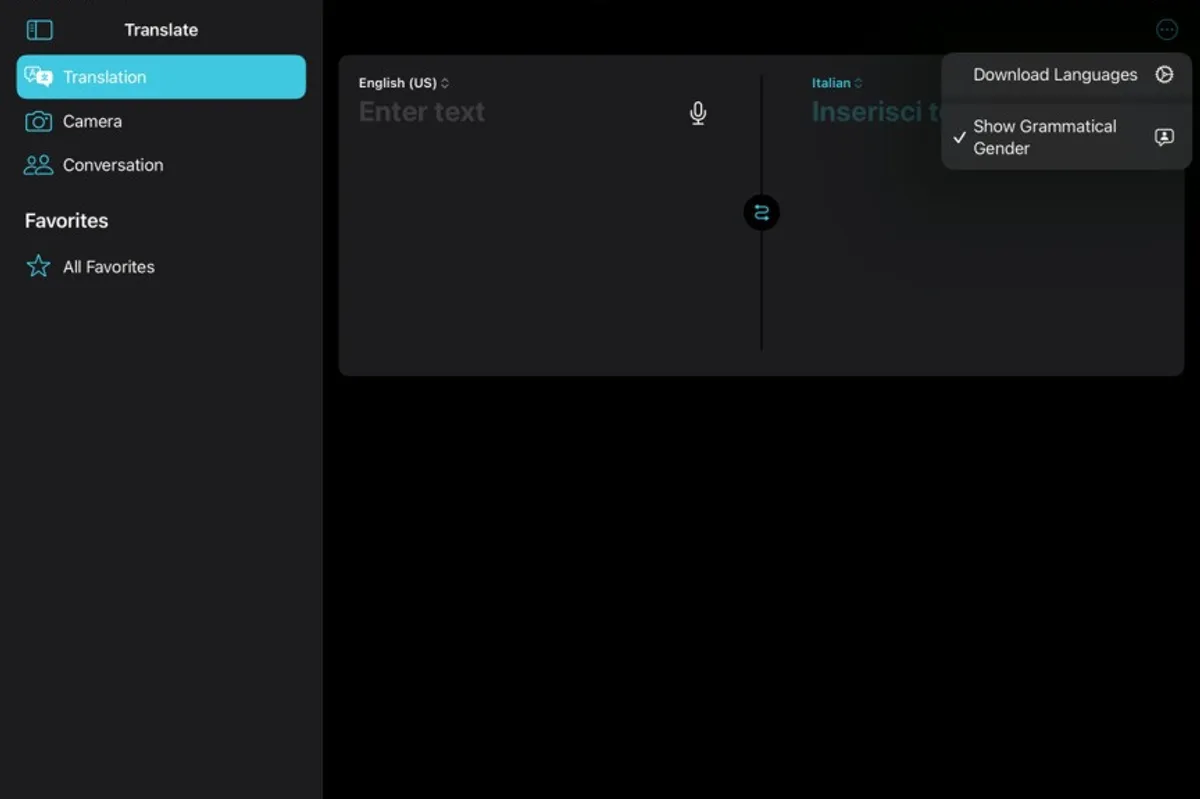
Task: Open the English (US) language dropdown
Action: click(404, 83)
